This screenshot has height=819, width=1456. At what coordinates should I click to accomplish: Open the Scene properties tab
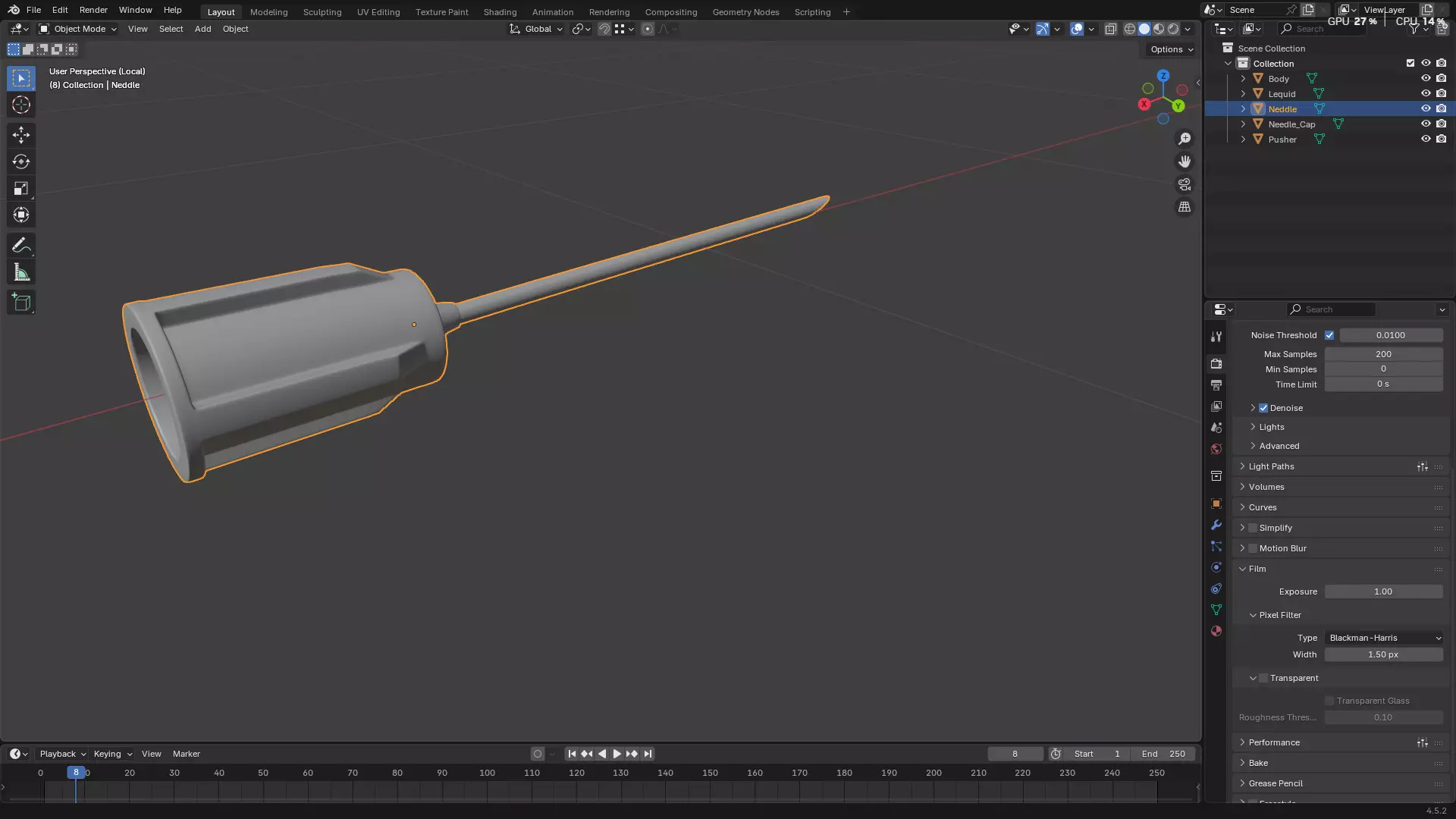click(1216, 428)
